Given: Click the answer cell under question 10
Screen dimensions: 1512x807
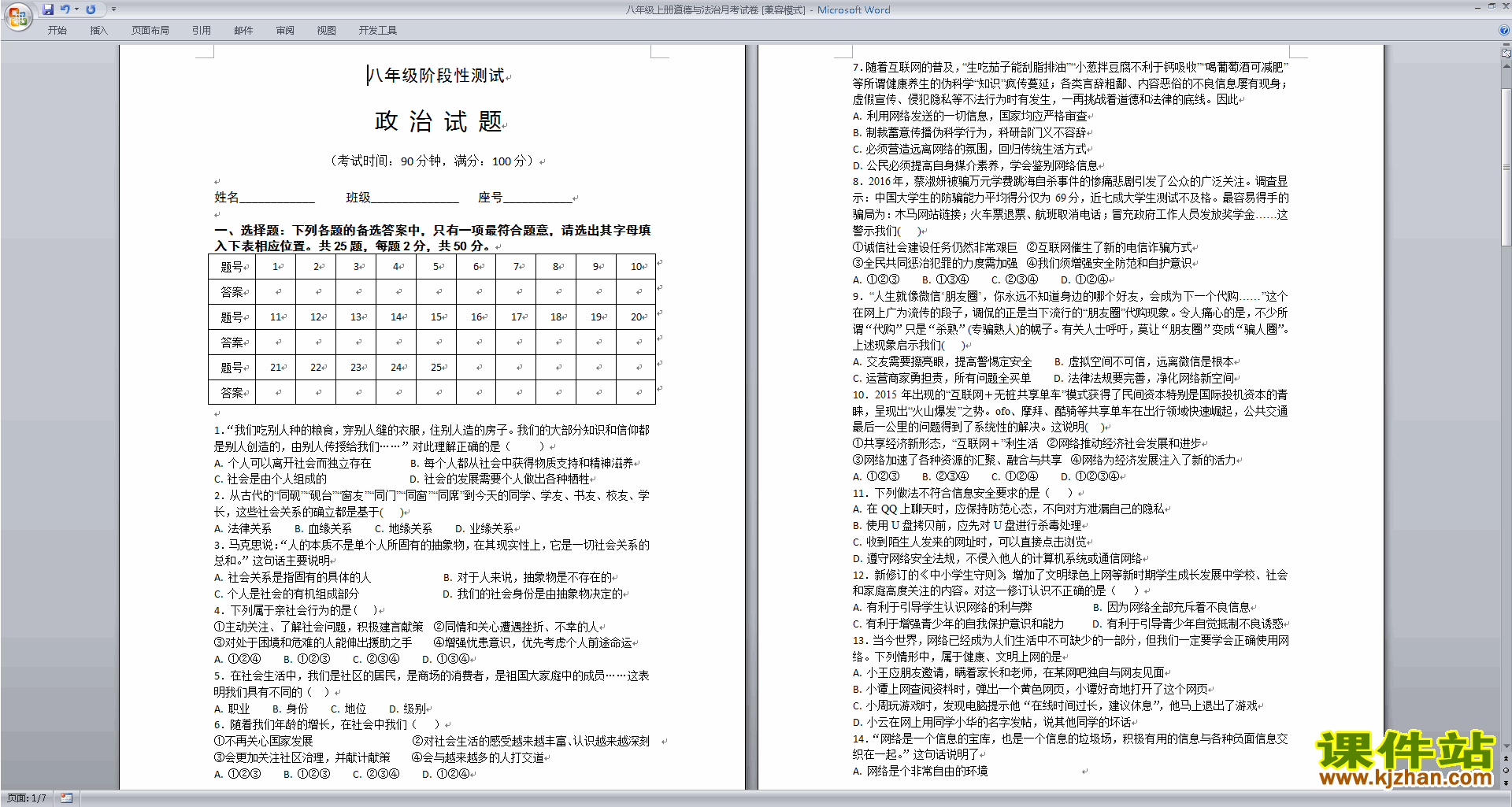Looking at the screenshot, I should [636, 292].
